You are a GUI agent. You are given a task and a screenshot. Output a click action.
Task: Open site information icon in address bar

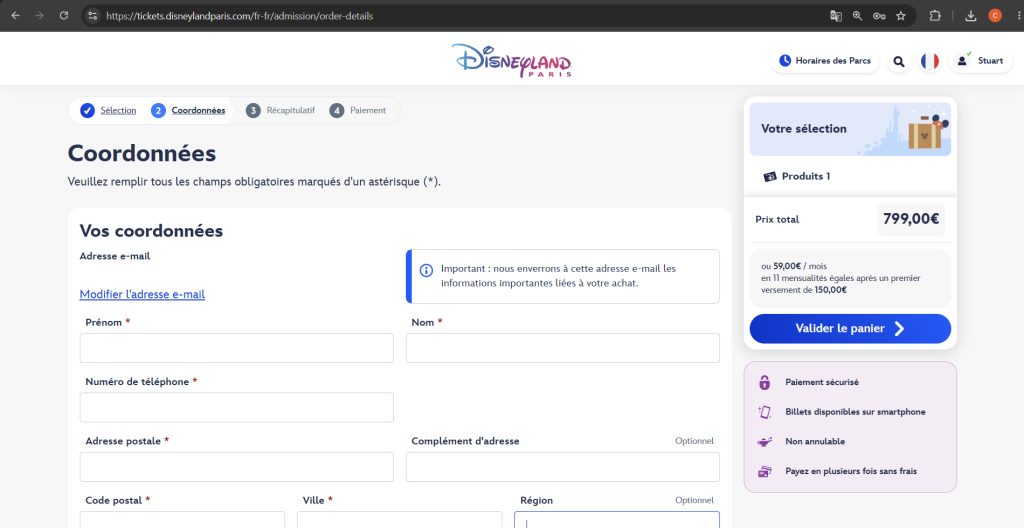click(x=93, y=16)
